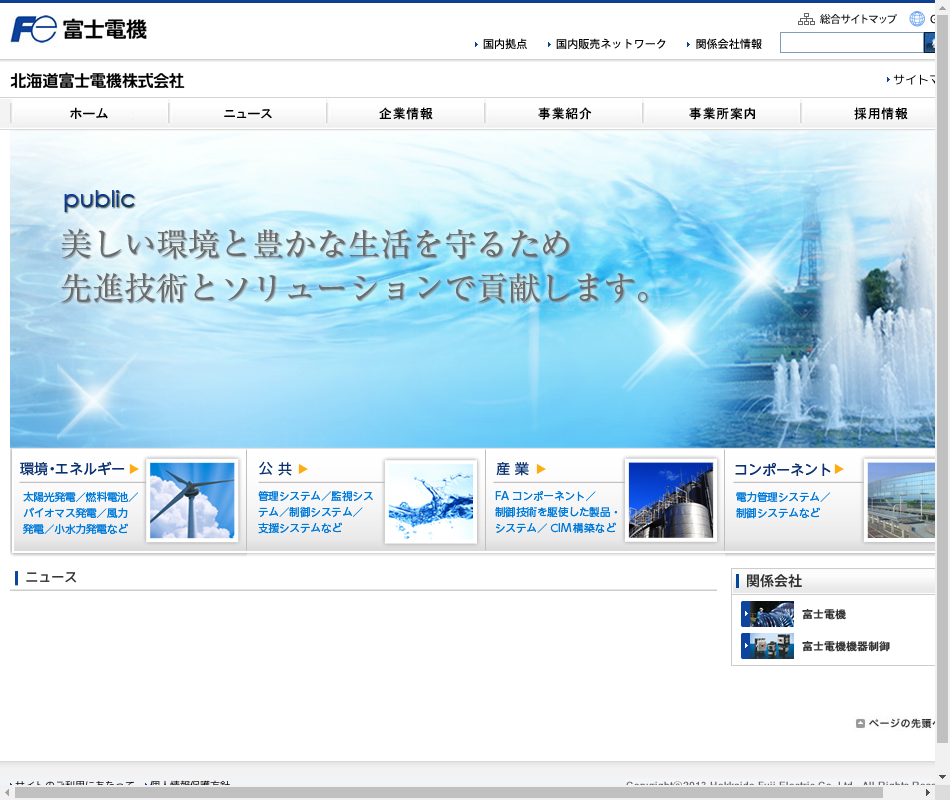This screenshot has height=800, width=950.
Task: Click the page top arrow icon
Action: click(x=860, y=723)
